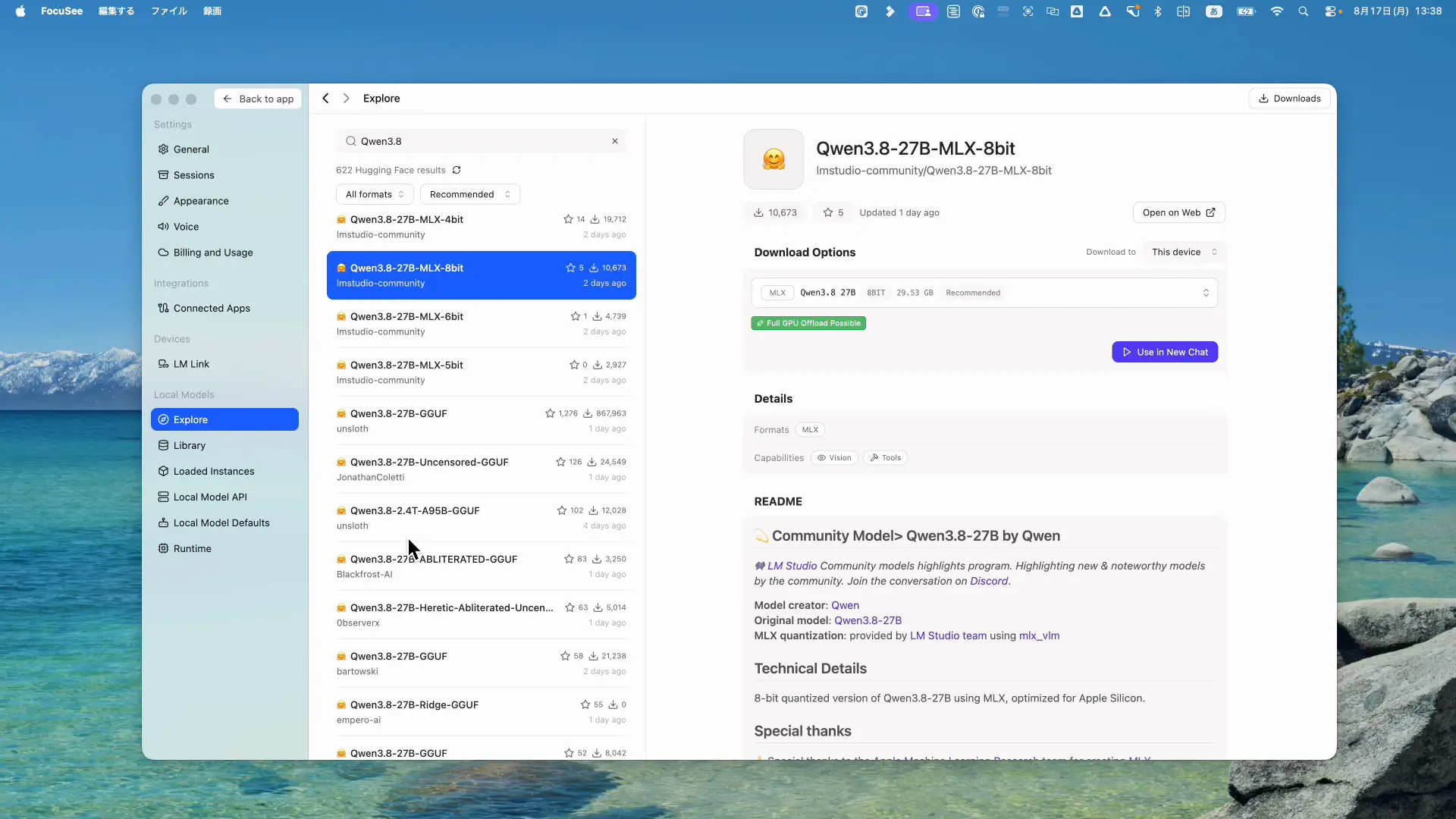
Task: Click the Vision capability tag
Action: tap(834, 458)
